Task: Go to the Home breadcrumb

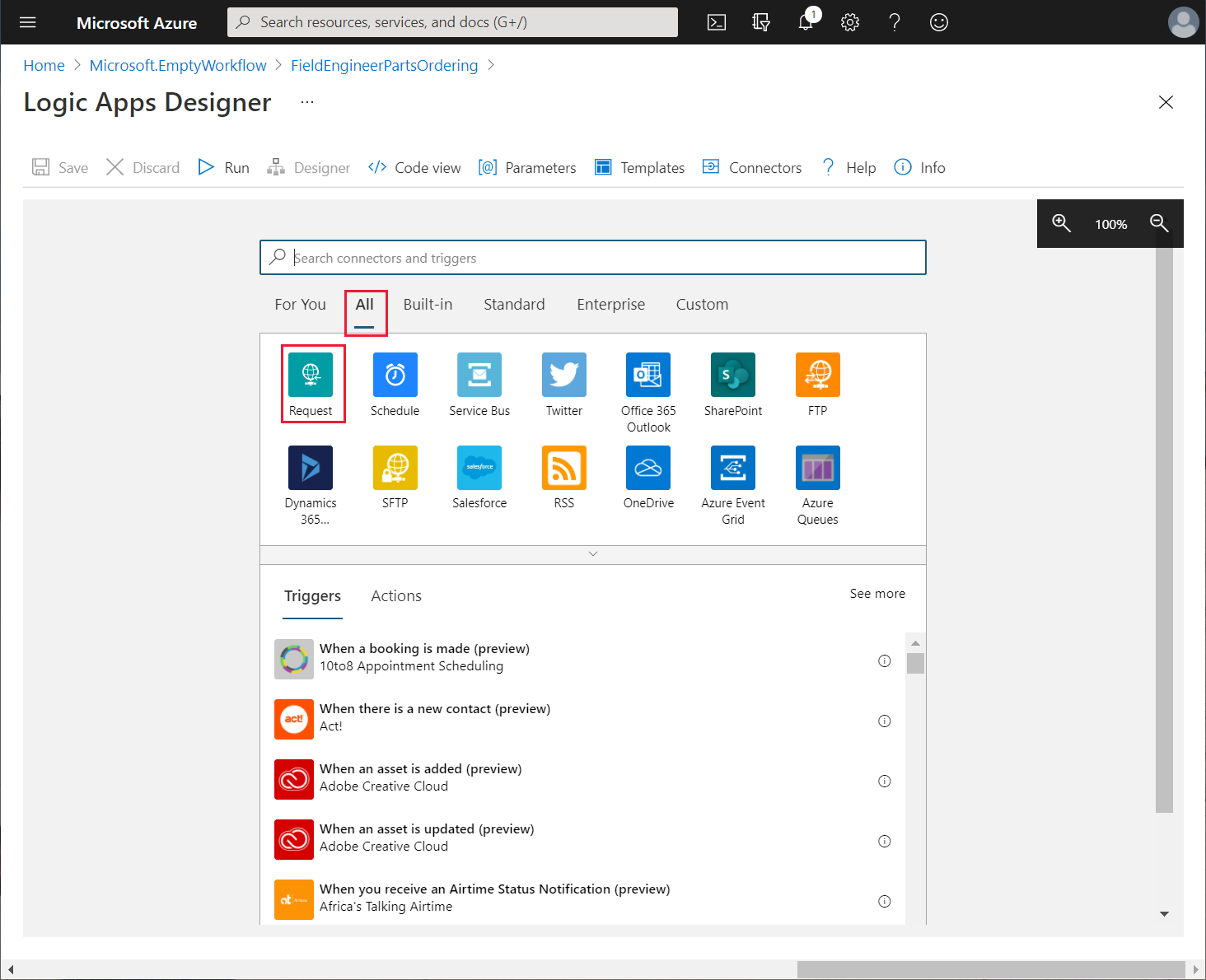Action: point(44,65)
